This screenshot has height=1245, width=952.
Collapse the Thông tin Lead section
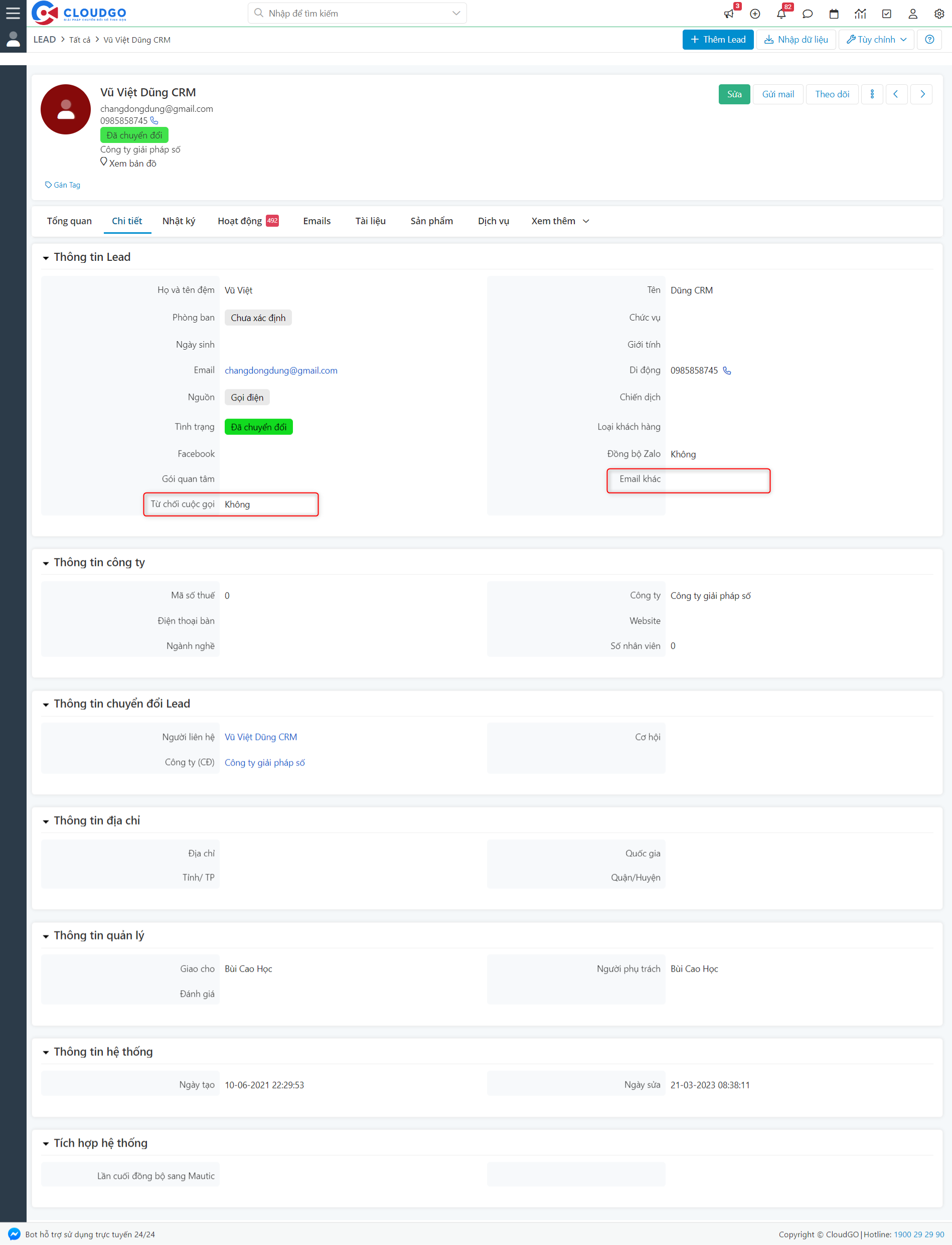point(46,257)
